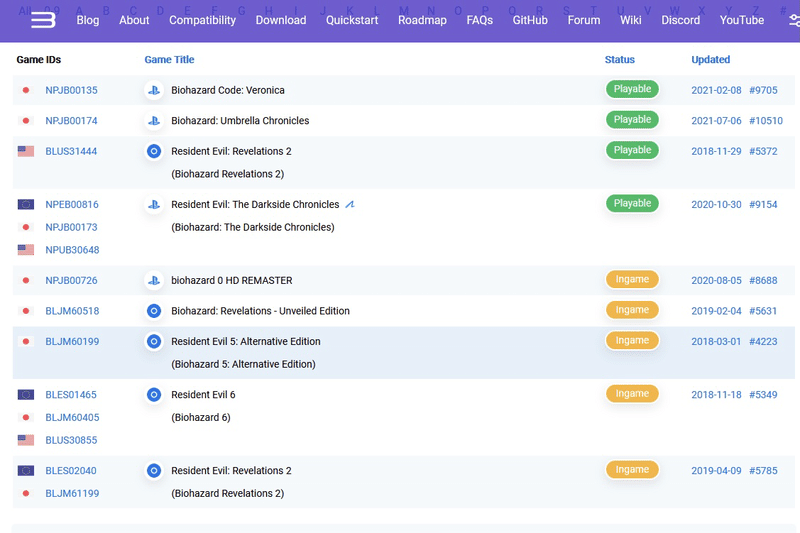This screenshot has height=533, width=800.
Task: Click Playable badge for Biohazard Code: Veronica
Action: [632, 89]
